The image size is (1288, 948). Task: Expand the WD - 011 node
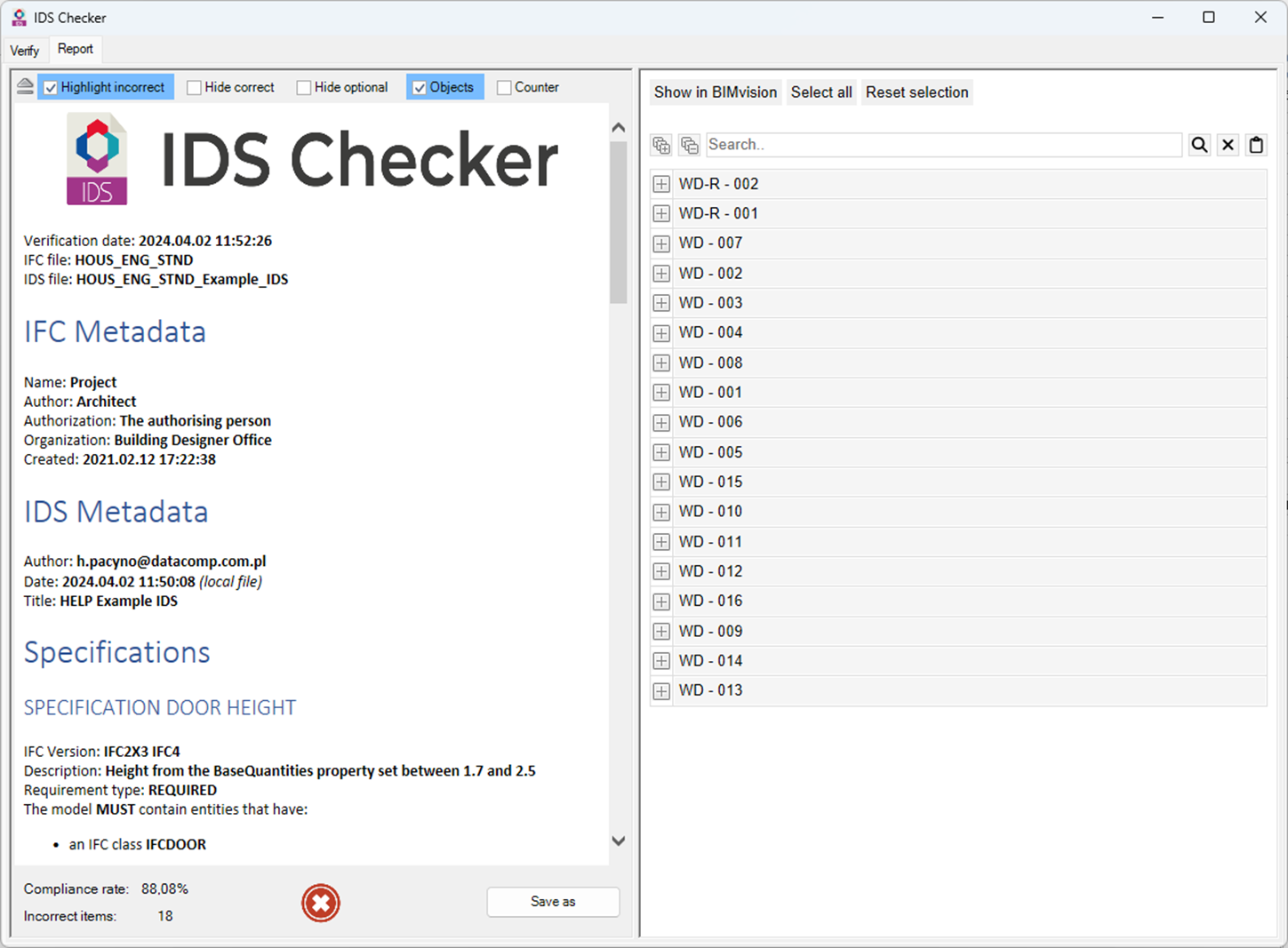(661, 542)
